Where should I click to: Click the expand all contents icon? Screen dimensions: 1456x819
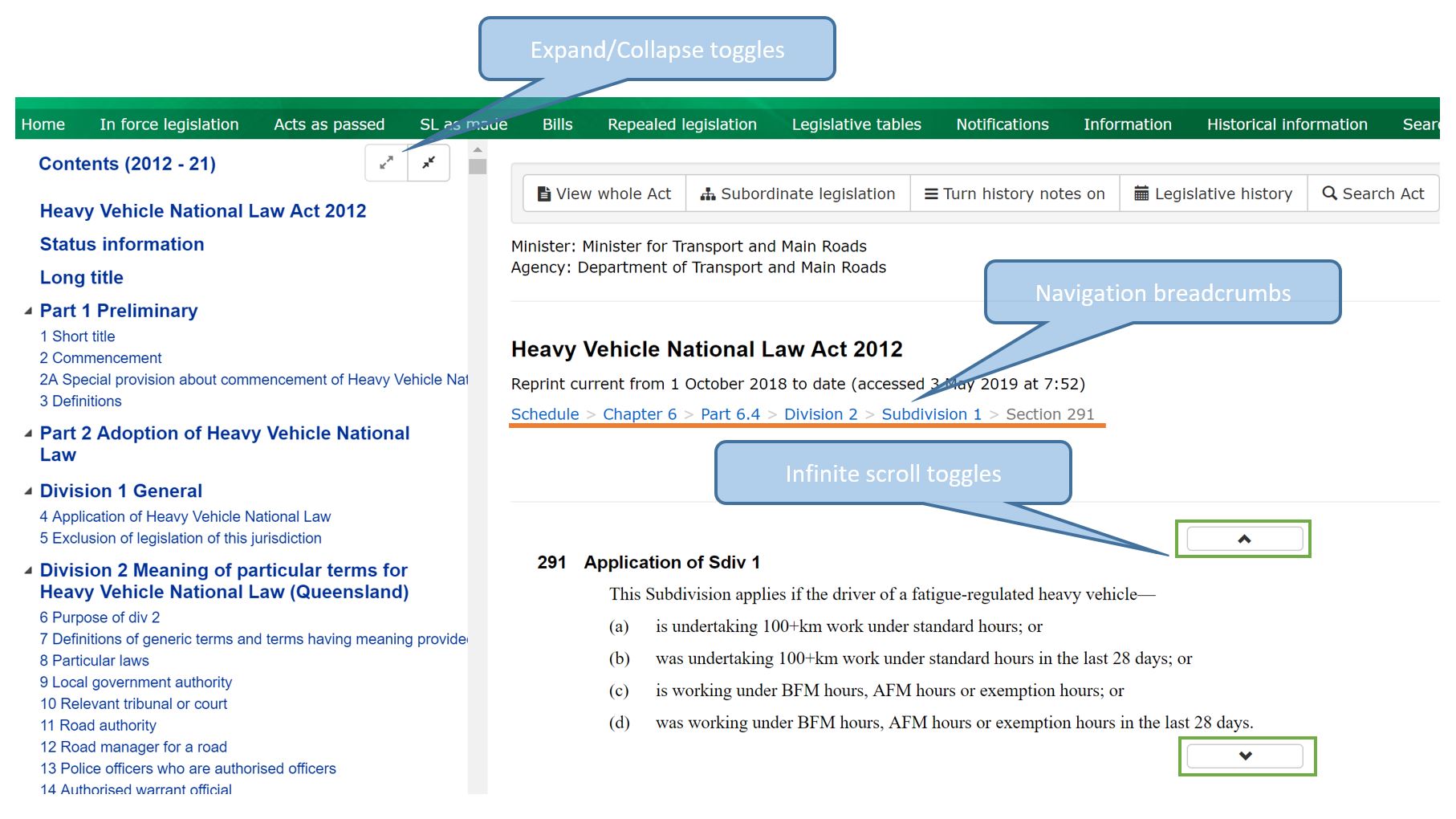tap(386, 163)
